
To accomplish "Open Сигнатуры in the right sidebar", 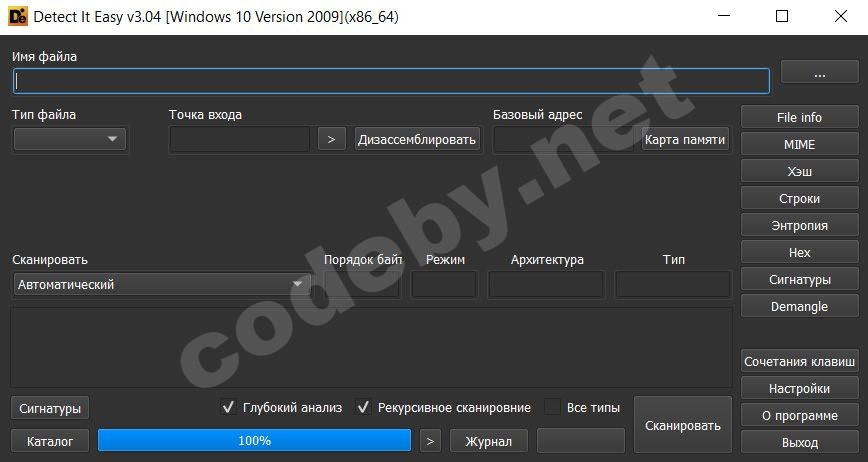I will point(799,279).
